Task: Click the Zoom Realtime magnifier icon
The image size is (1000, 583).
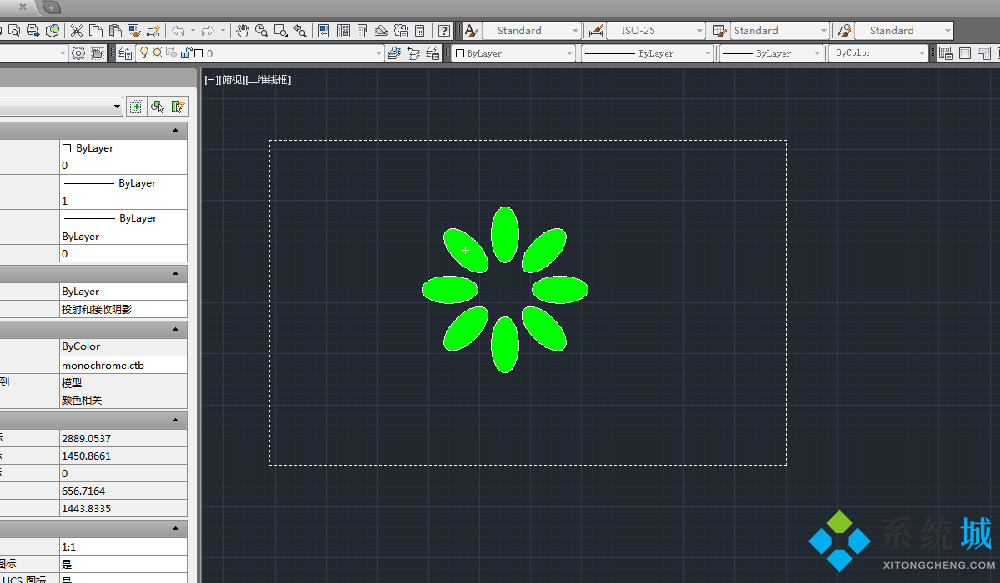Action: coord(261,31)
